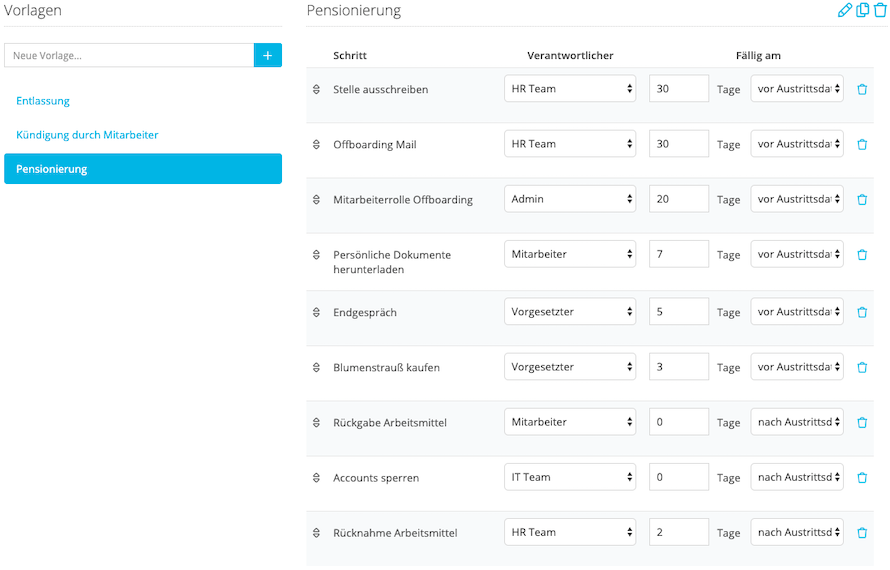The width and height of the screenshot is (890, 570).
Task: Open IT Team dropdown for Accounts sperren
Action: [x=570, y=477]
